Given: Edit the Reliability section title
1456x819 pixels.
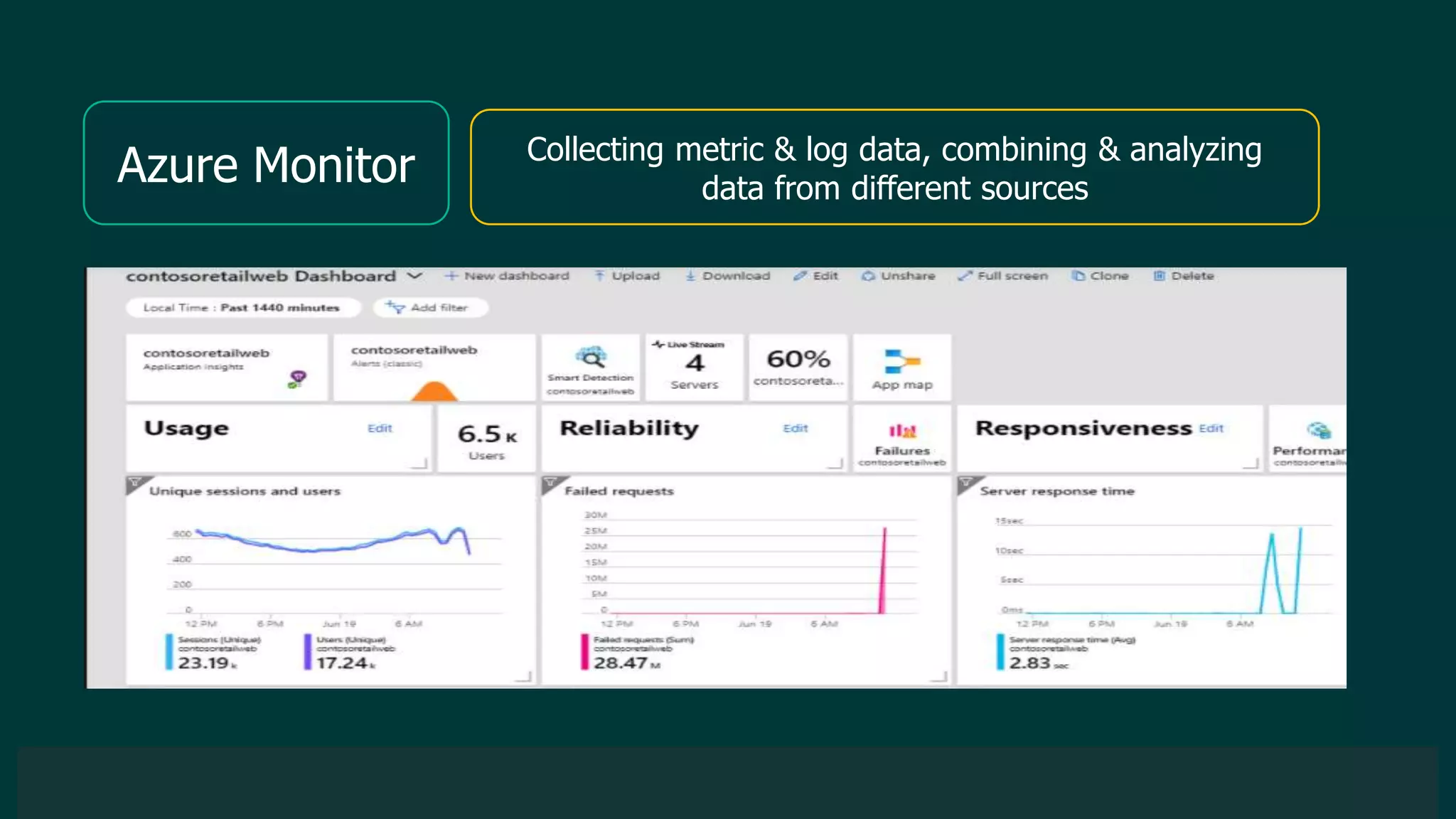Looking at the screenshot, I should coord(796,428).
